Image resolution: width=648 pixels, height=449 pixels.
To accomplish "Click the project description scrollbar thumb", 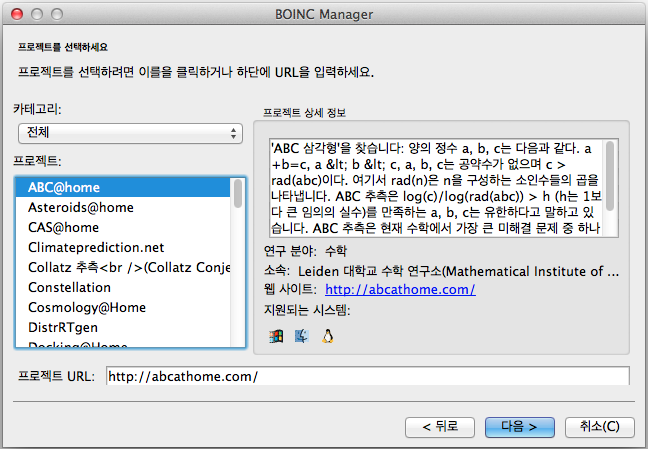I will tap(610, 176).
